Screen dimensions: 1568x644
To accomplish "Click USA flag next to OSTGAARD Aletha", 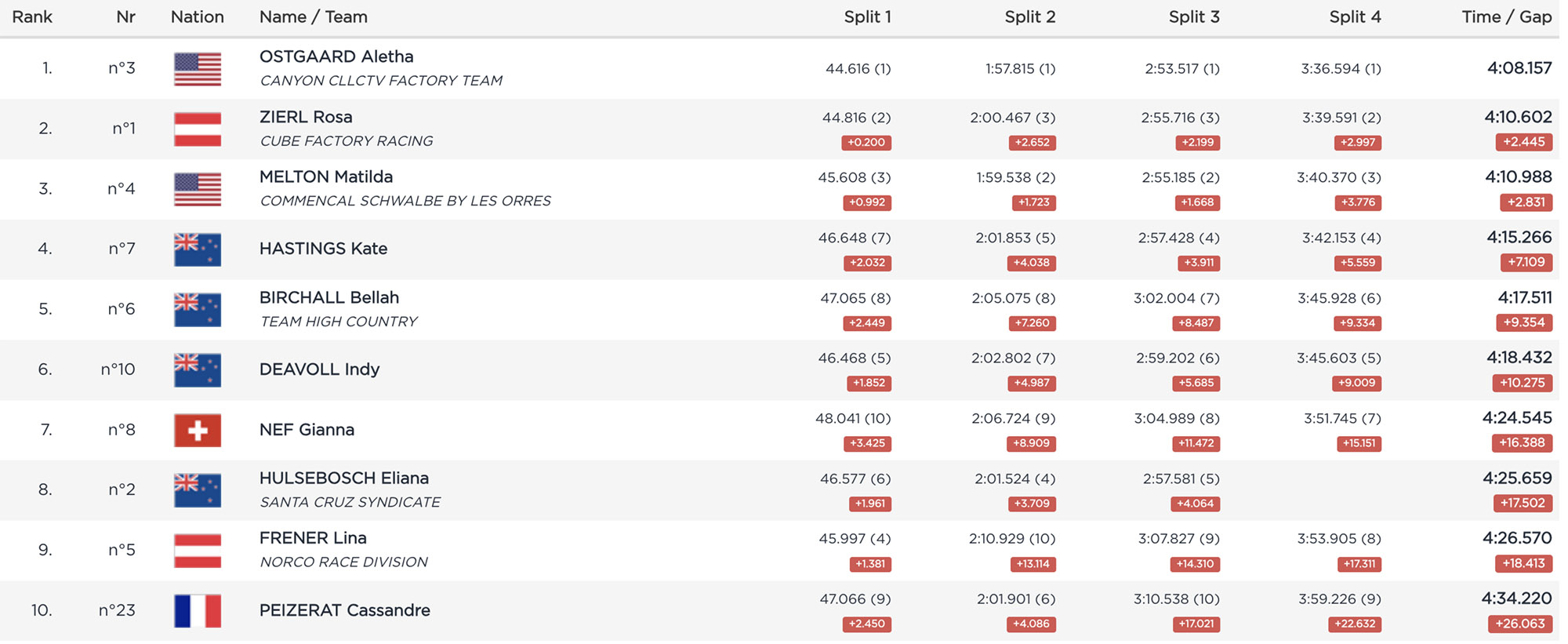I will point(198,69).
